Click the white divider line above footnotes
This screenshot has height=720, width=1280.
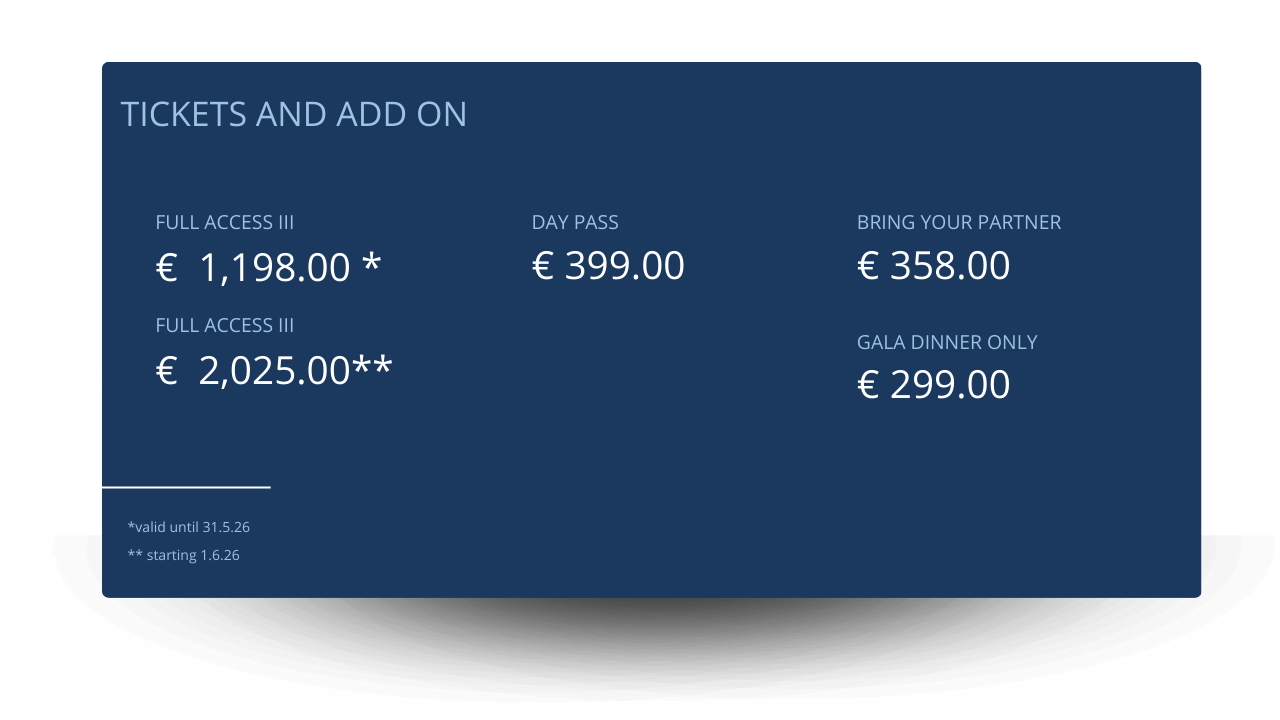[x=186, y=487]
